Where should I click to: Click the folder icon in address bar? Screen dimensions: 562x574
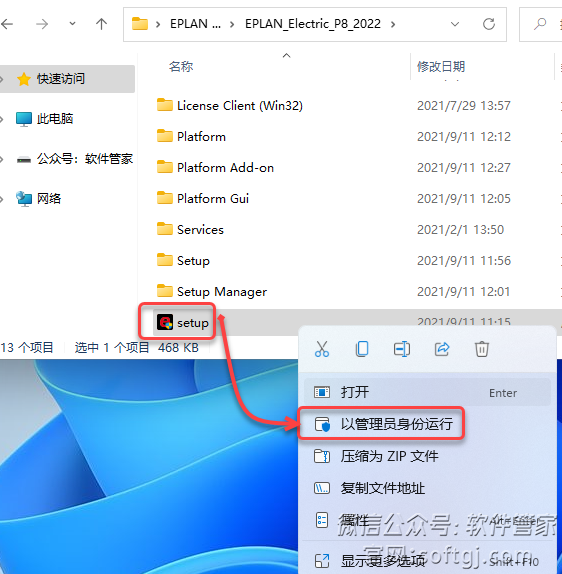click(x=140, y=24)
